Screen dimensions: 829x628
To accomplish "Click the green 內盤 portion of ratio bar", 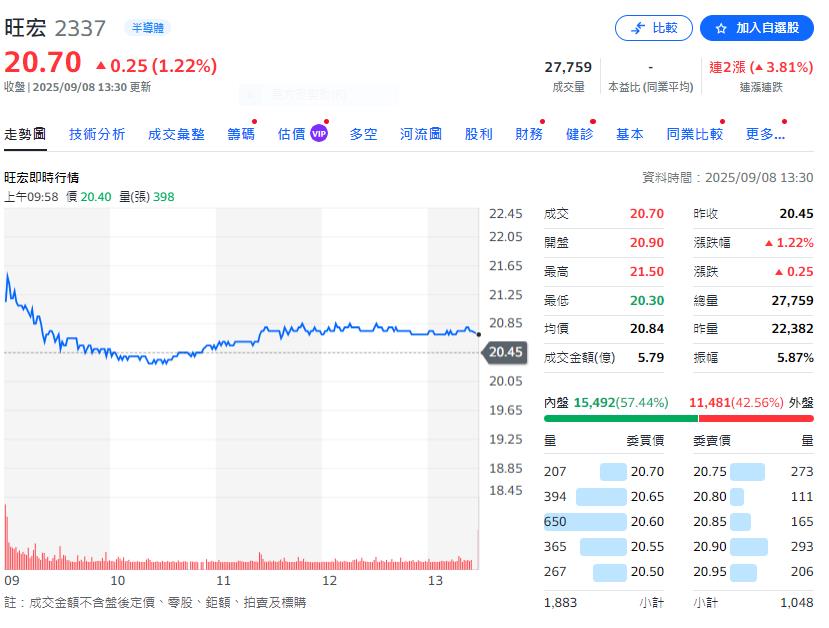I will pos(621,419).
